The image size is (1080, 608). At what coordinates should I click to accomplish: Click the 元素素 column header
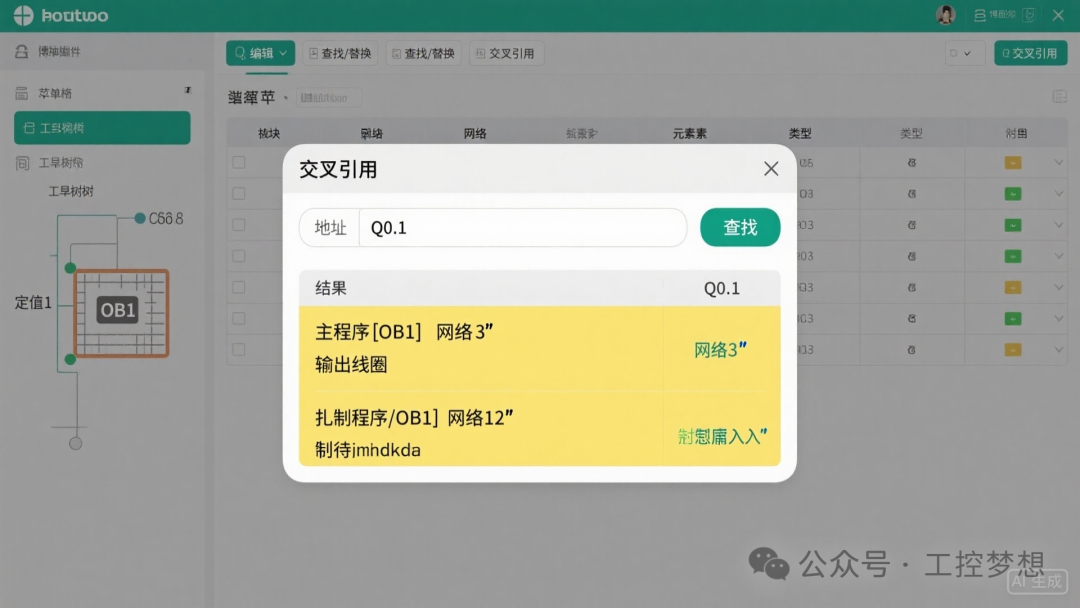[689, 134]
